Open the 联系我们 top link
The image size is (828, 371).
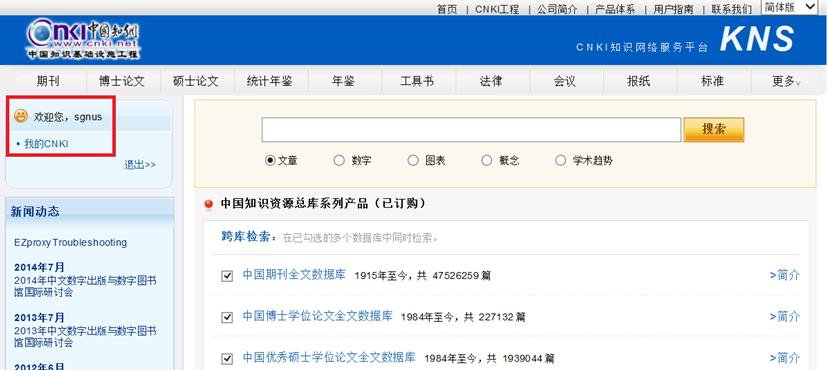731,9
